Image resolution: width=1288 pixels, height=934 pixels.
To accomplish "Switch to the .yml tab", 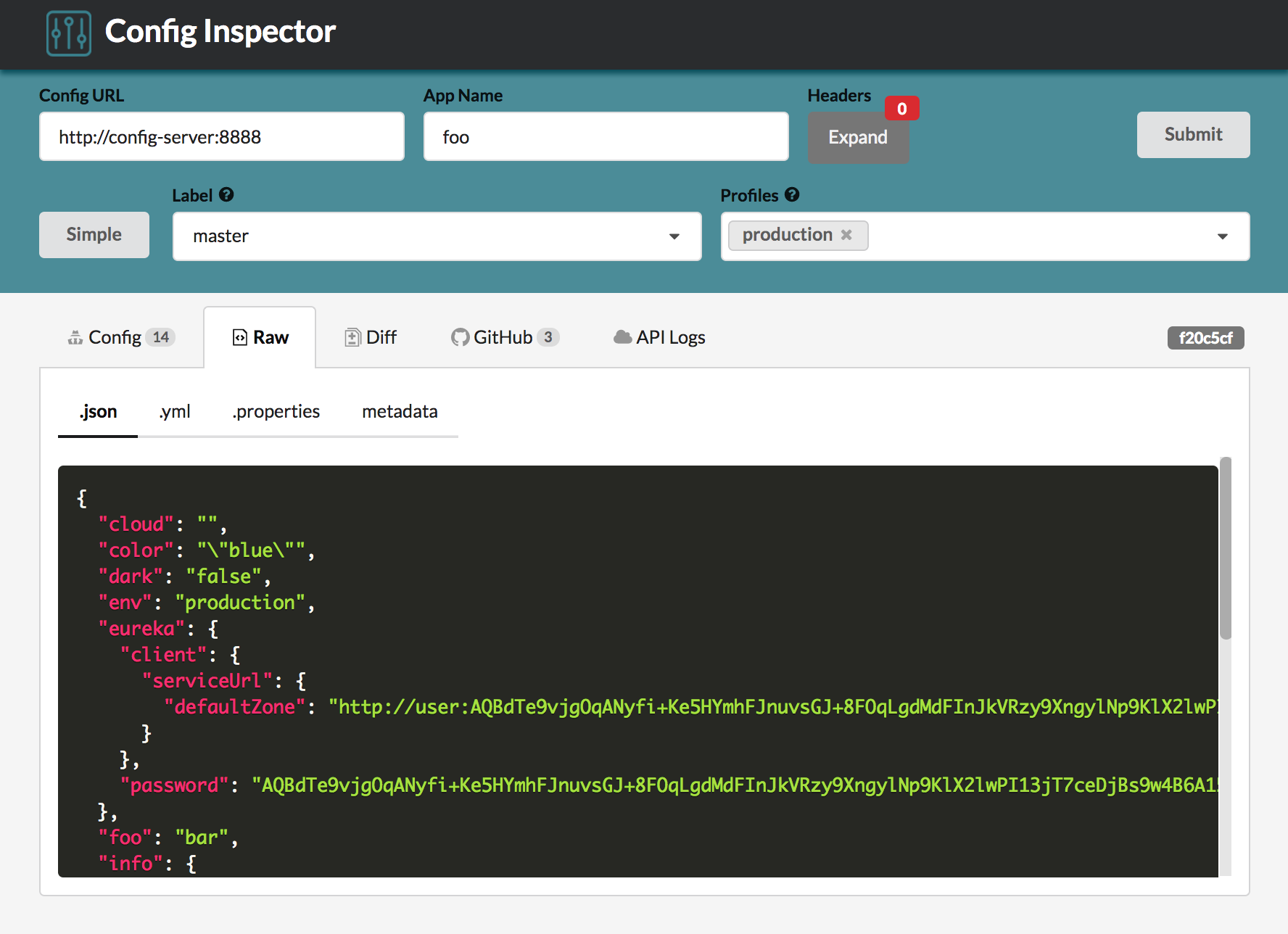I will 174,411.
